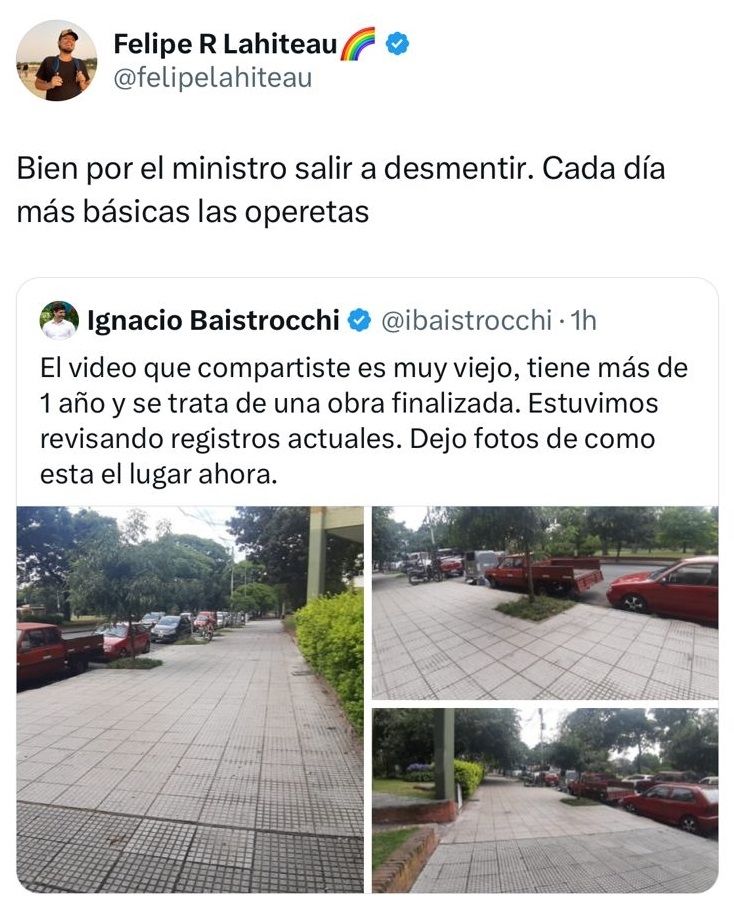Click Ignacio Baistrocchi's verified badge

(359, 320)
